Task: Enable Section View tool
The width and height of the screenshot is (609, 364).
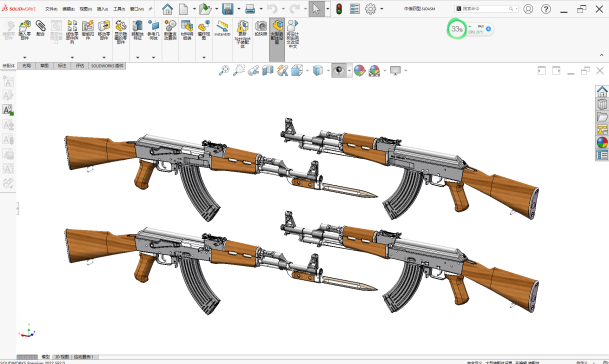Action: tap(268, 70)
